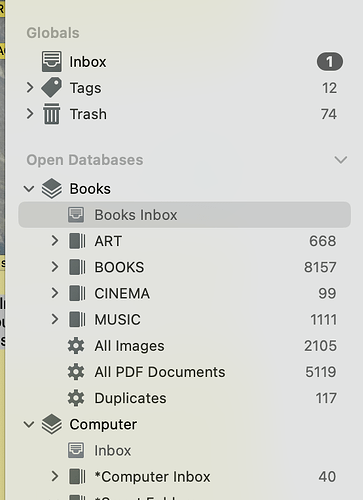Select the Computer database name
Image resolution: width=363 pixels, height=500 pixels.
click(103, 425)
